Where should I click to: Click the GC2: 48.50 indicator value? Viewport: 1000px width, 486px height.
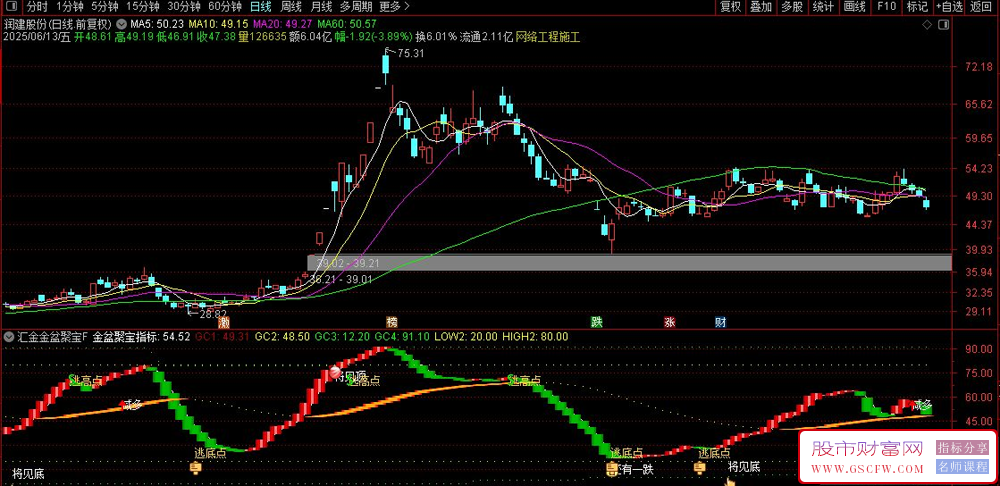(282, 336)
